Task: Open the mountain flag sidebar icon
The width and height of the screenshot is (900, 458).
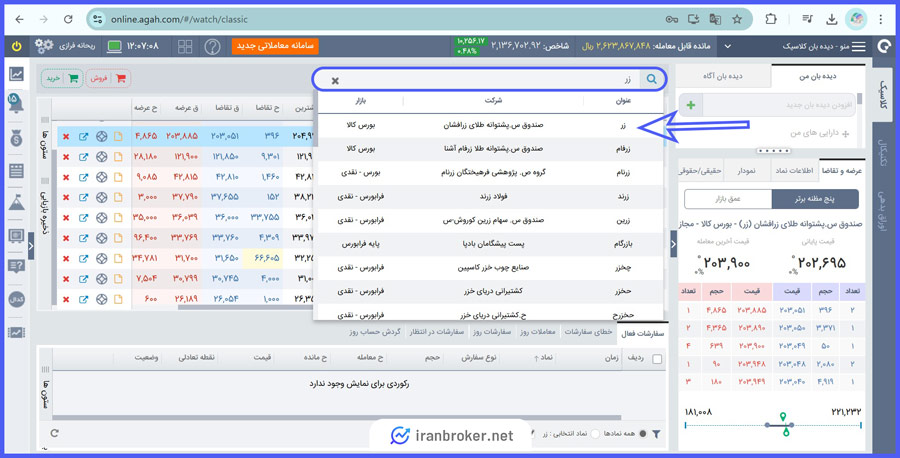Action: [16, 202]
